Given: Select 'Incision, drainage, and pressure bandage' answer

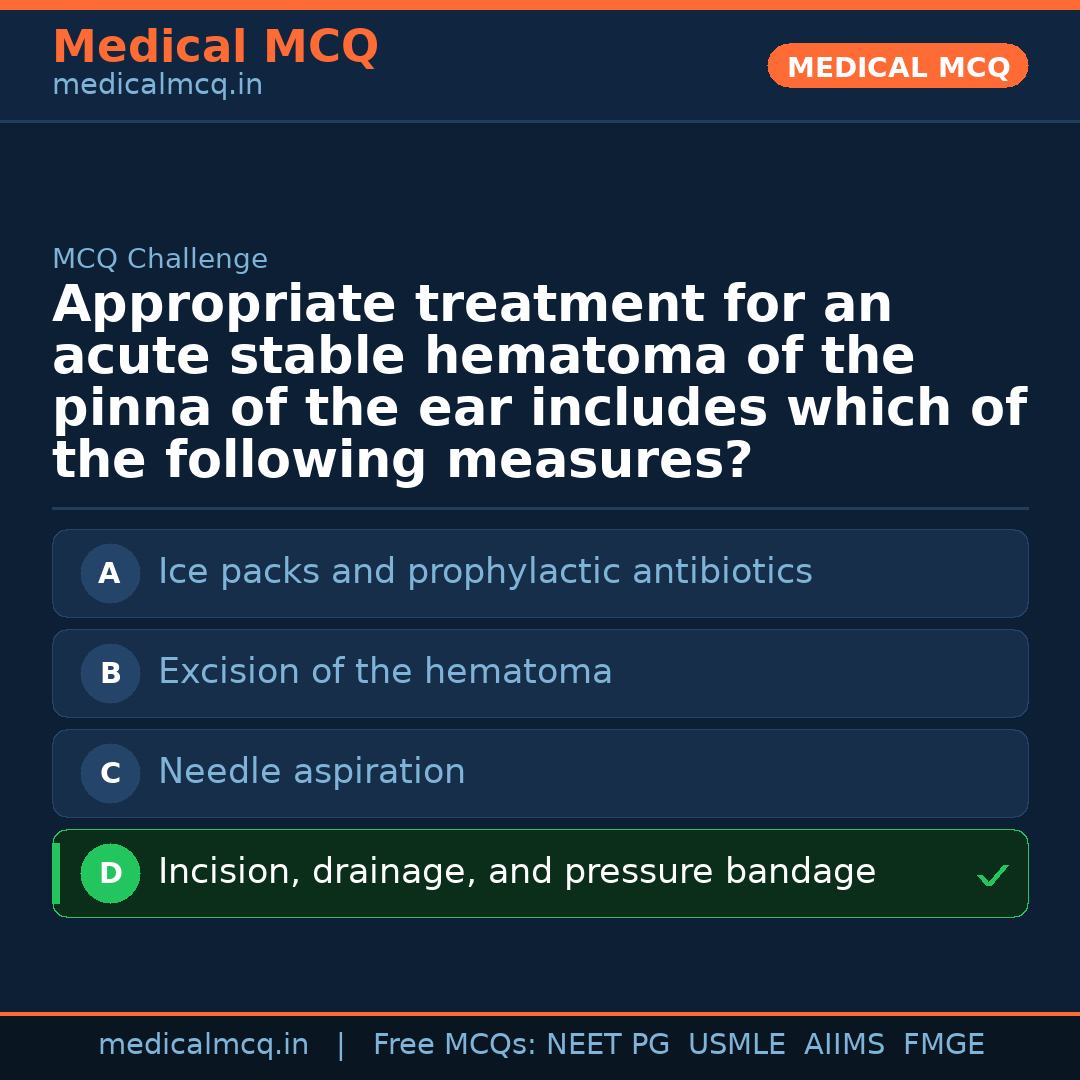Looking at the screenshot, I should tap(516, 873).
